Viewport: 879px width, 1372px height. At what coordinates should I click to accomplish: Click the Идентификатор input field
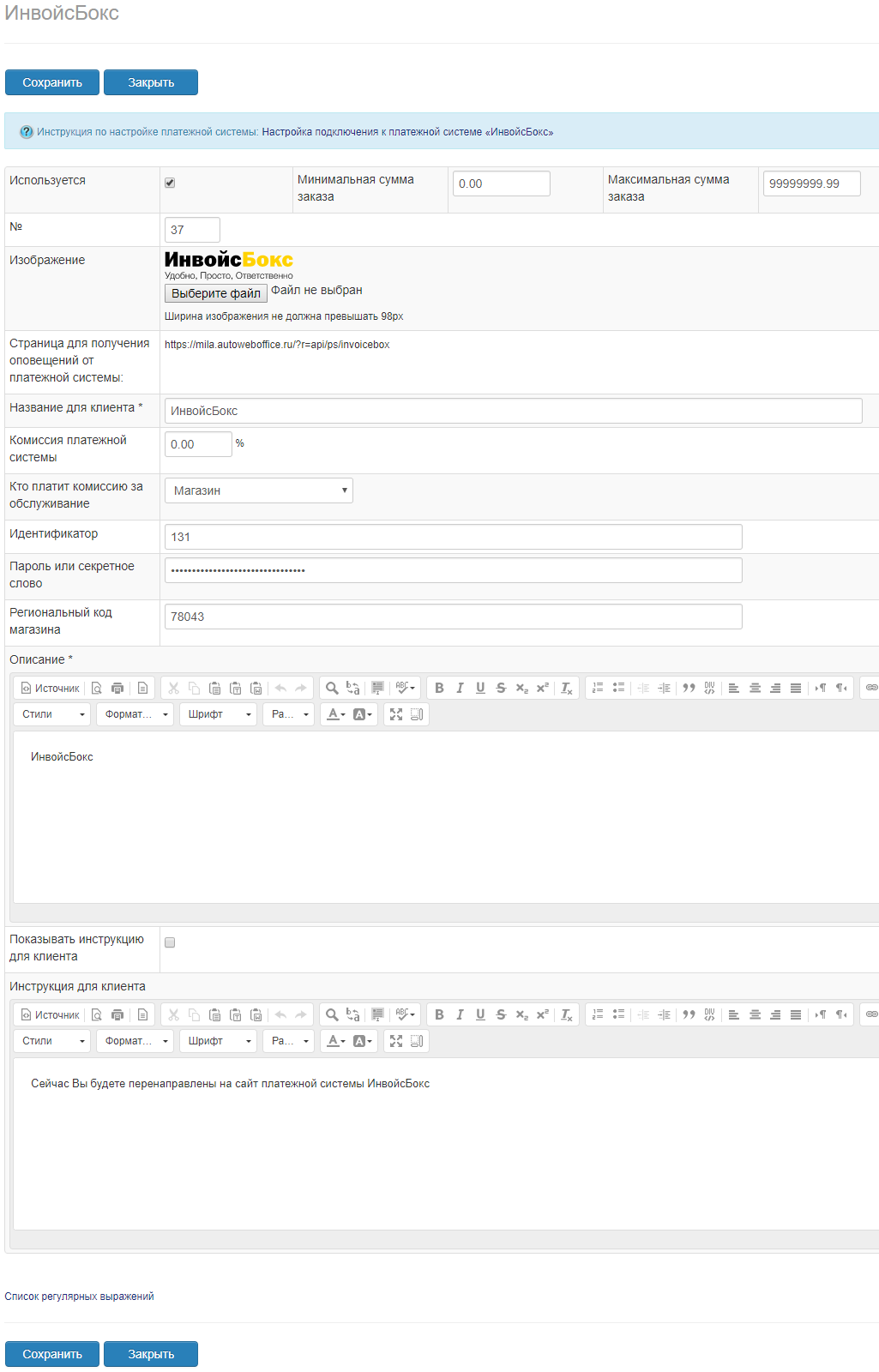tap(453, 537)
